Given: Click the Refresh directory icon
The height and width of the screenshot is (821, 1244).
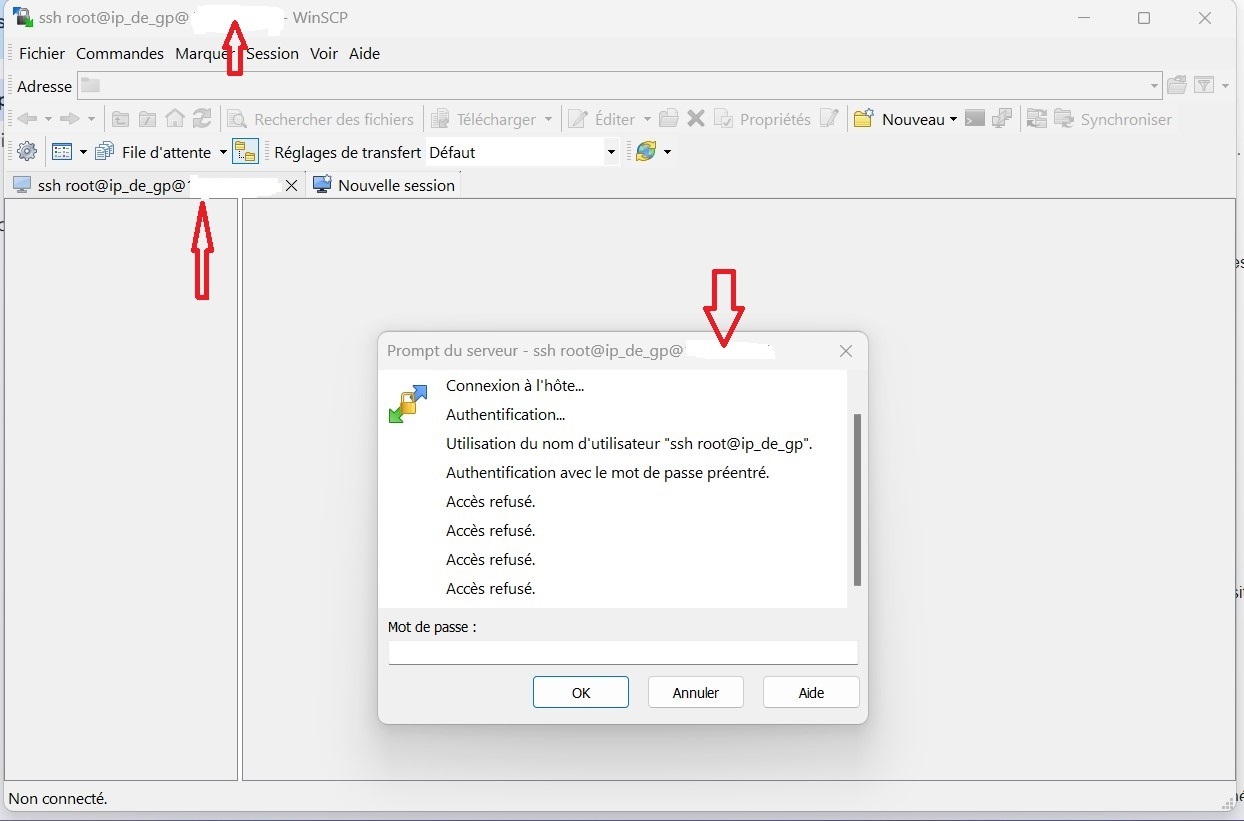Looking at the screenshot, I should click(202, 119).
